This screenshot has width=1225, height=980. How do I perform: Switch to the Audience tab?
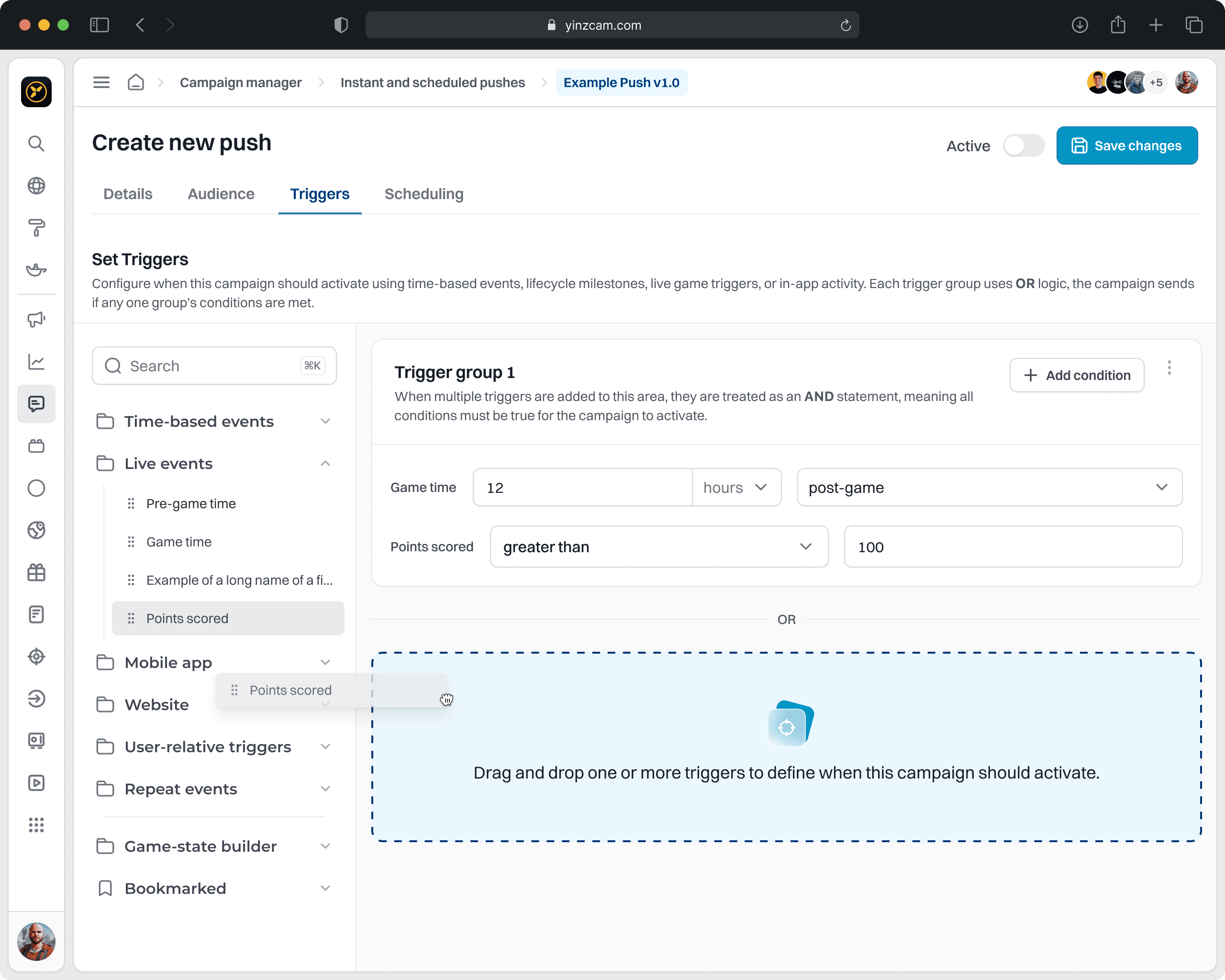(221, 194)
